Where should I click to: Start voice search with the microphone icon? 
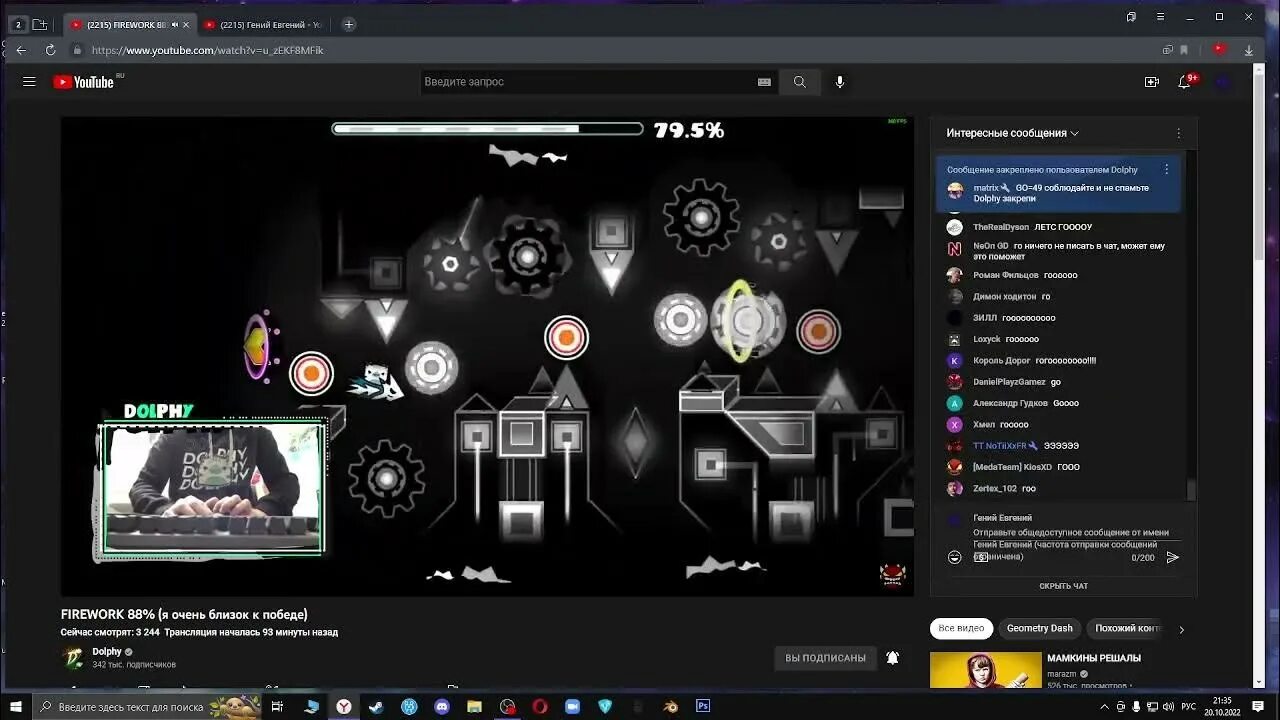pyautogui.click(x=840, y=82)
